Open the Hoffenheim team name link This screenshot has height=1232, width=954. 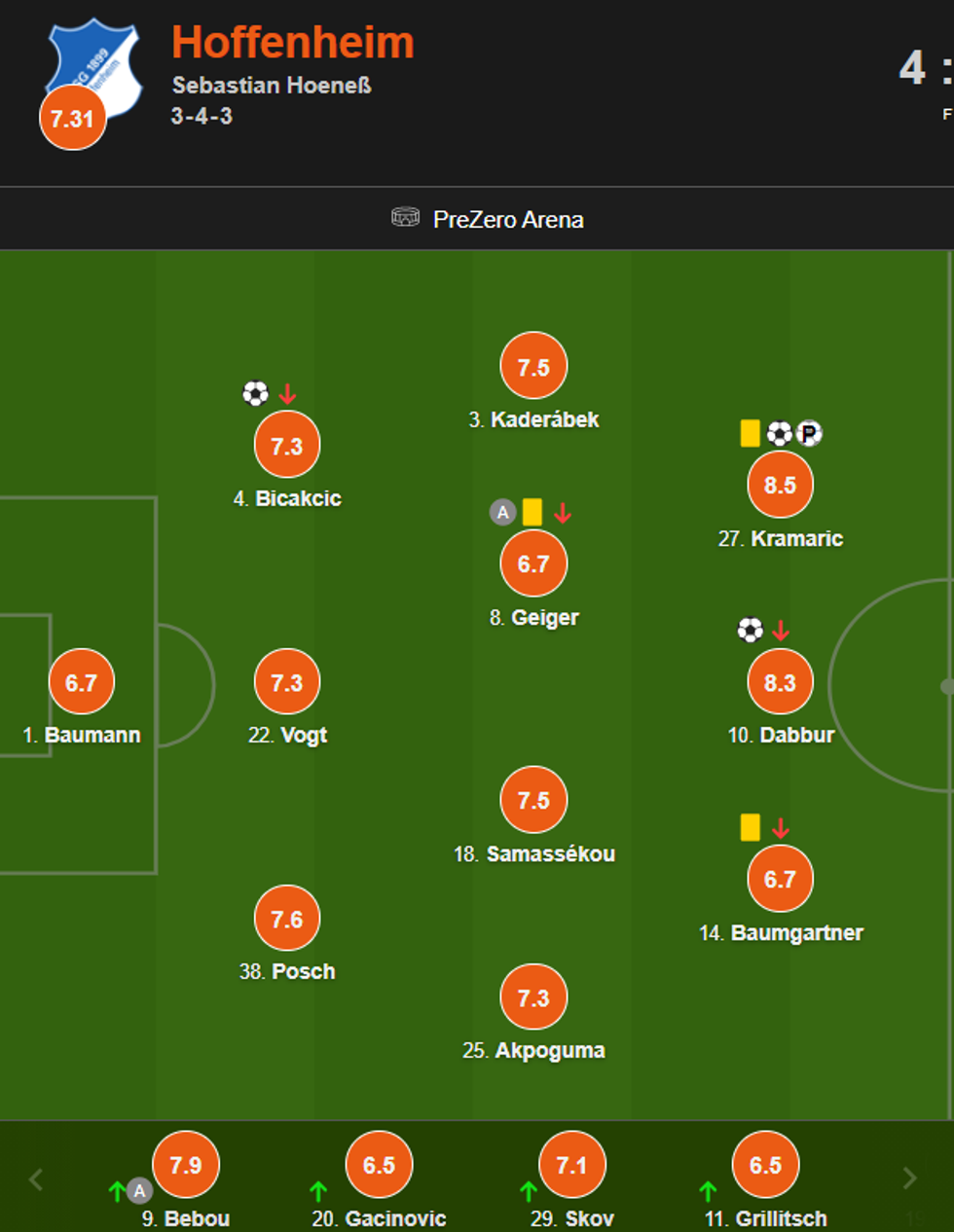pyautogui.click(x=293, y=43)
